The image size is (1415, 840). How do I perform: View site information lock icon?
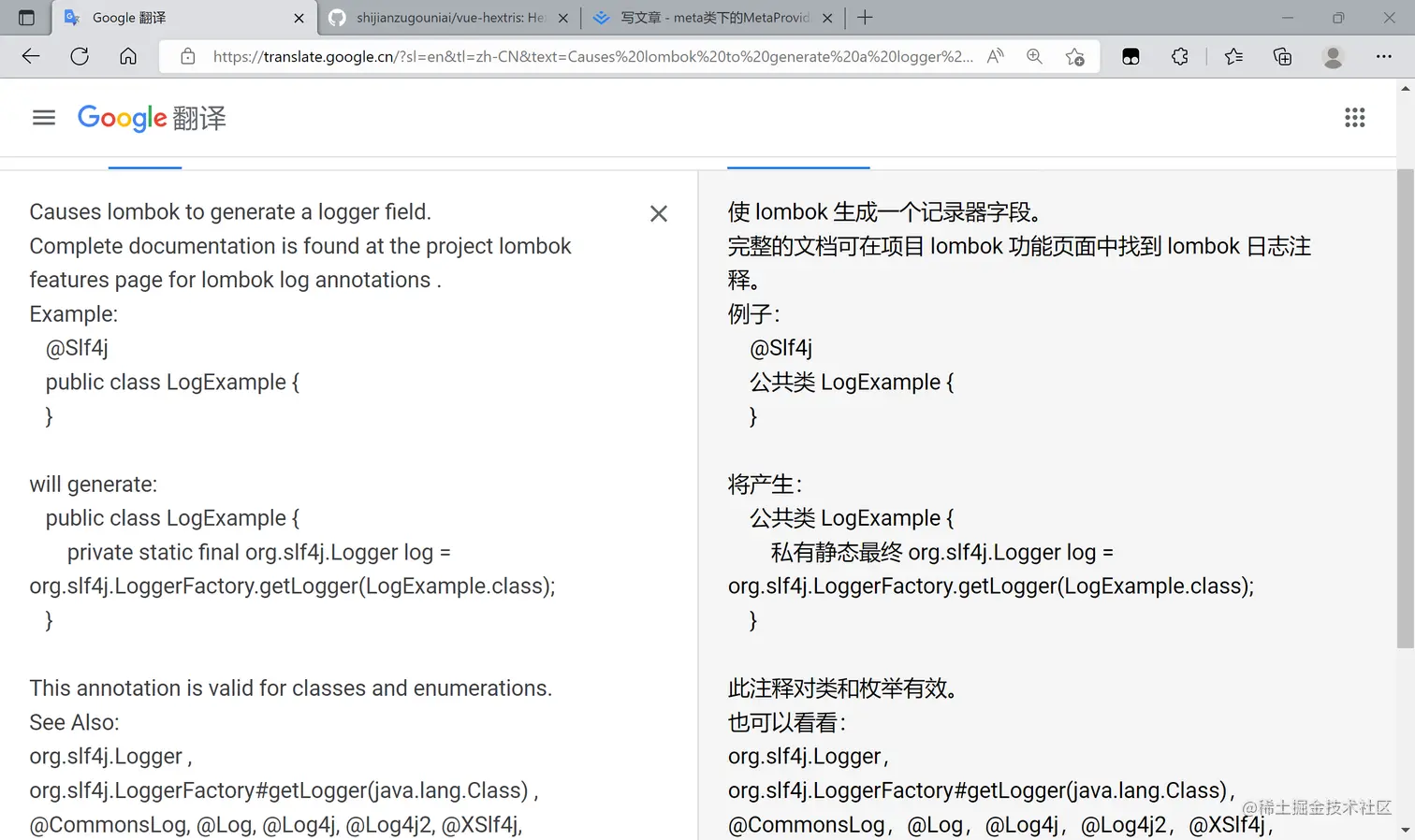point(188,56)
